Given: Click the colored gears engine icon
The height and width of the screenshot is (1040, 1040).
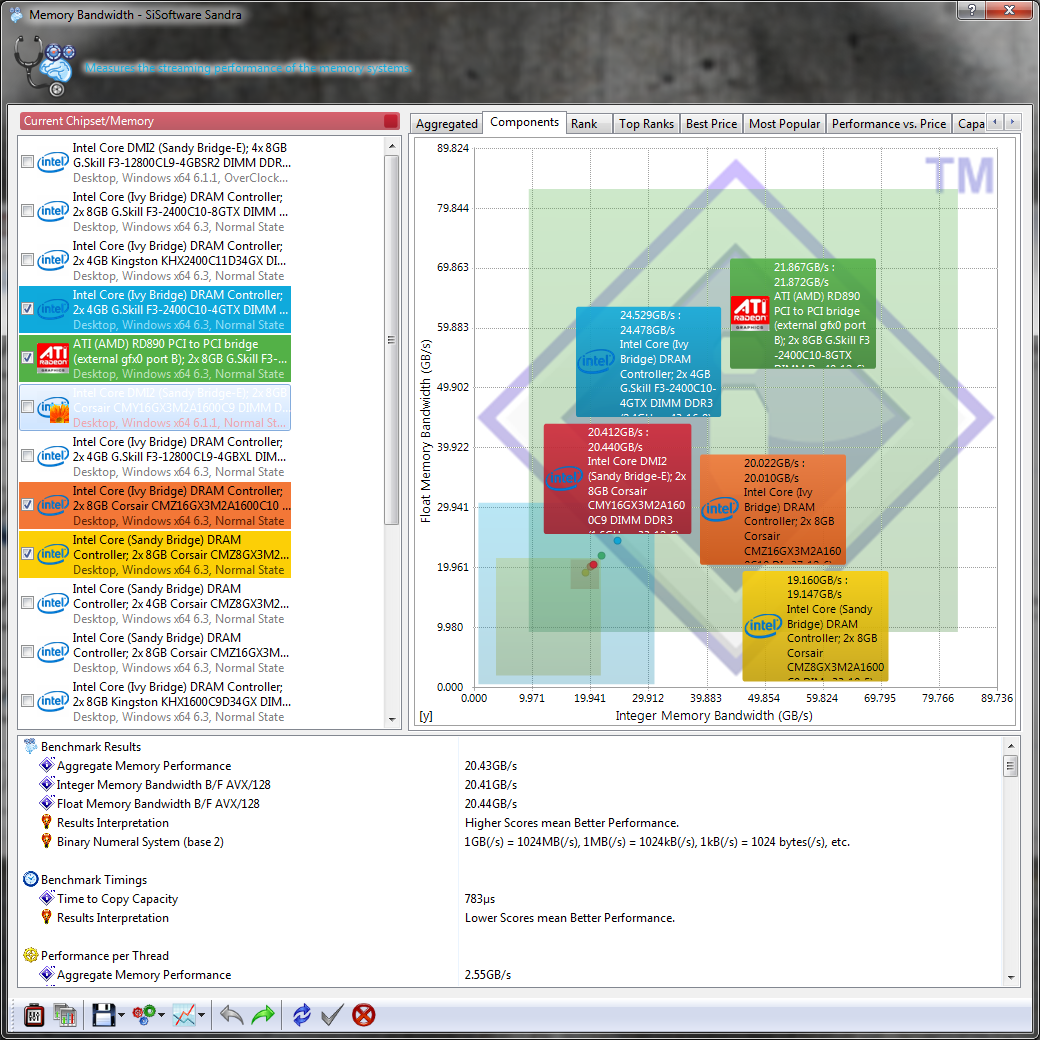Looking at the screenshot, I should click(144, 1015).
